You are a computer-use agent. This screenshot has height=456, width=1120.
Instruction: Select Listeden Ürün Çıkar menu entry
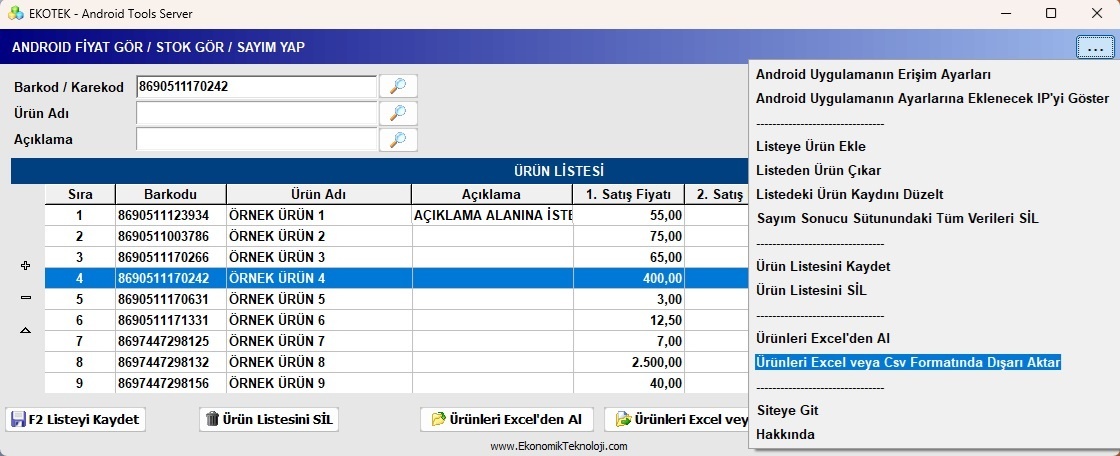coord(818,170)
